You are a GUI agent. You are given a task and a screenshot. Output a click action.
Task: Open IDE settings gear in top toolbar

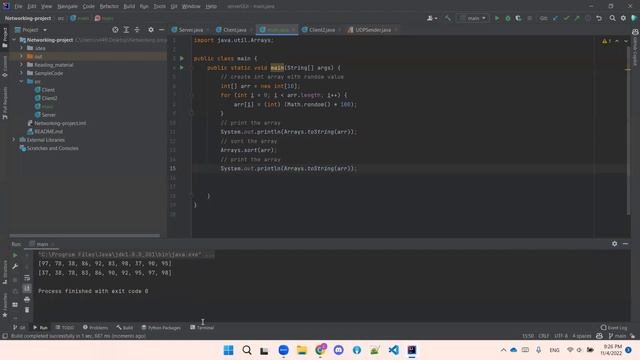pyautogui.click(x=623, y=18)
